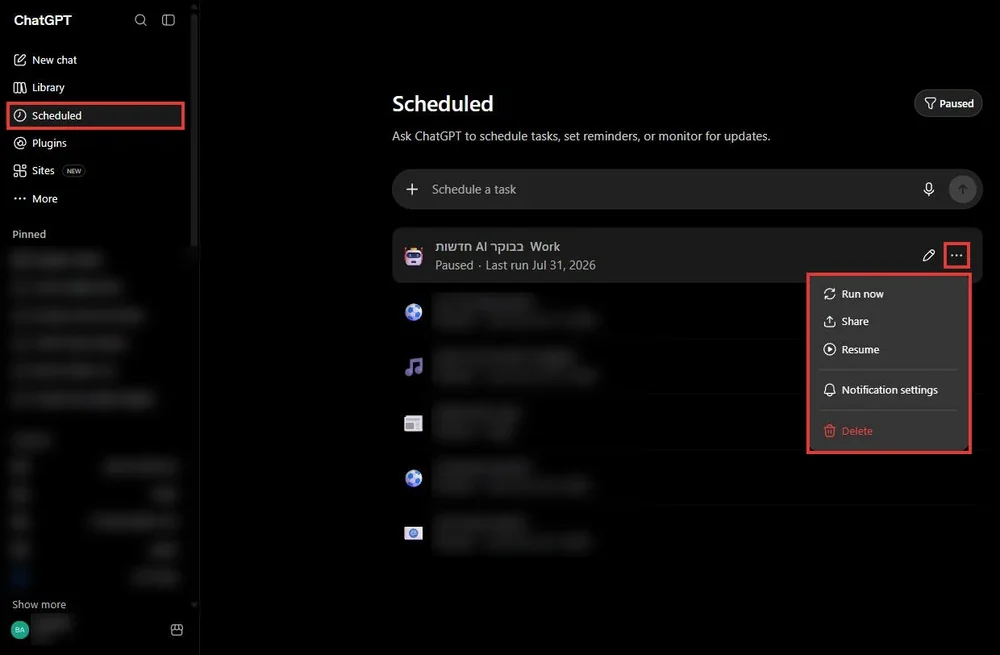1000x655 pixels.
Task: Open the BA profile avatar
Action: [20, 630]
